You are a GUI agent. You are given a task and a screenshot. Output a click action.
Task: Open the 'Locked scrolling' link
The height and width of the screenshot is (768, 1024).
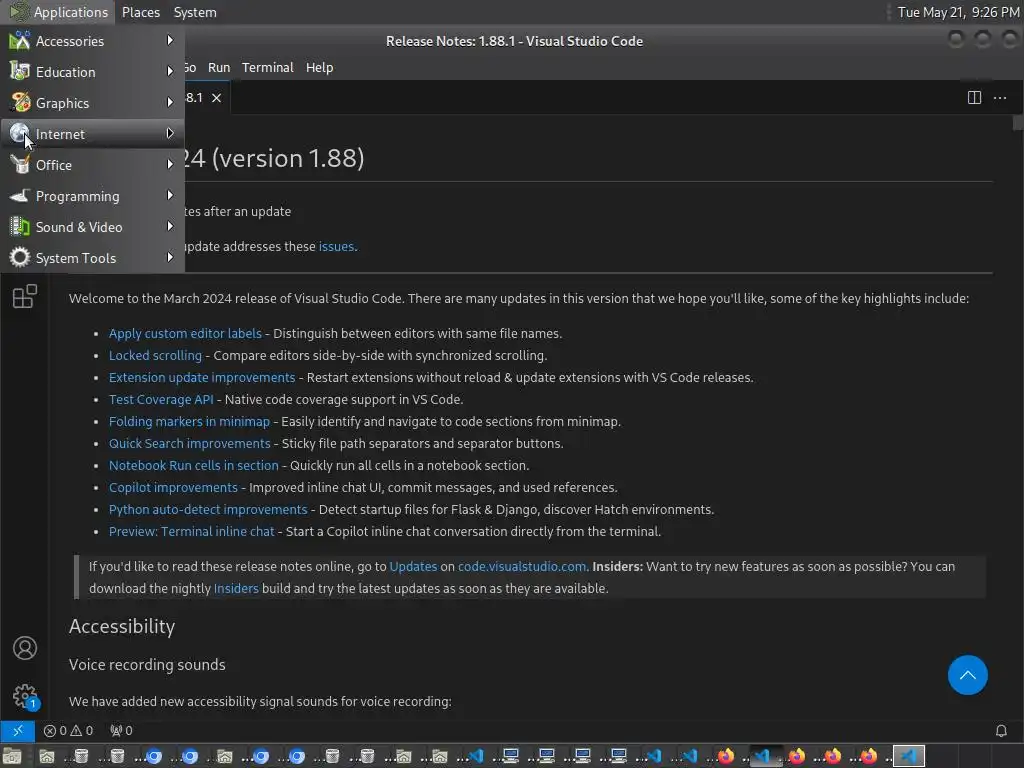click(155, 355)
